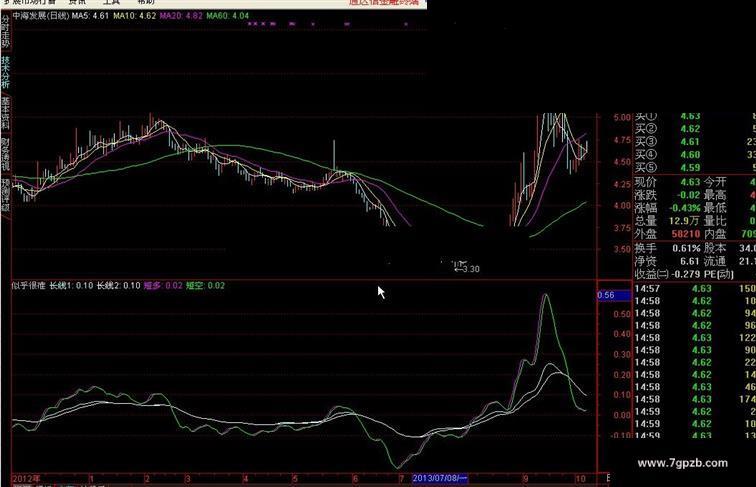Open the 帮助 menu
The width and height of the screenshot is (756, 487).
(146, 2)
